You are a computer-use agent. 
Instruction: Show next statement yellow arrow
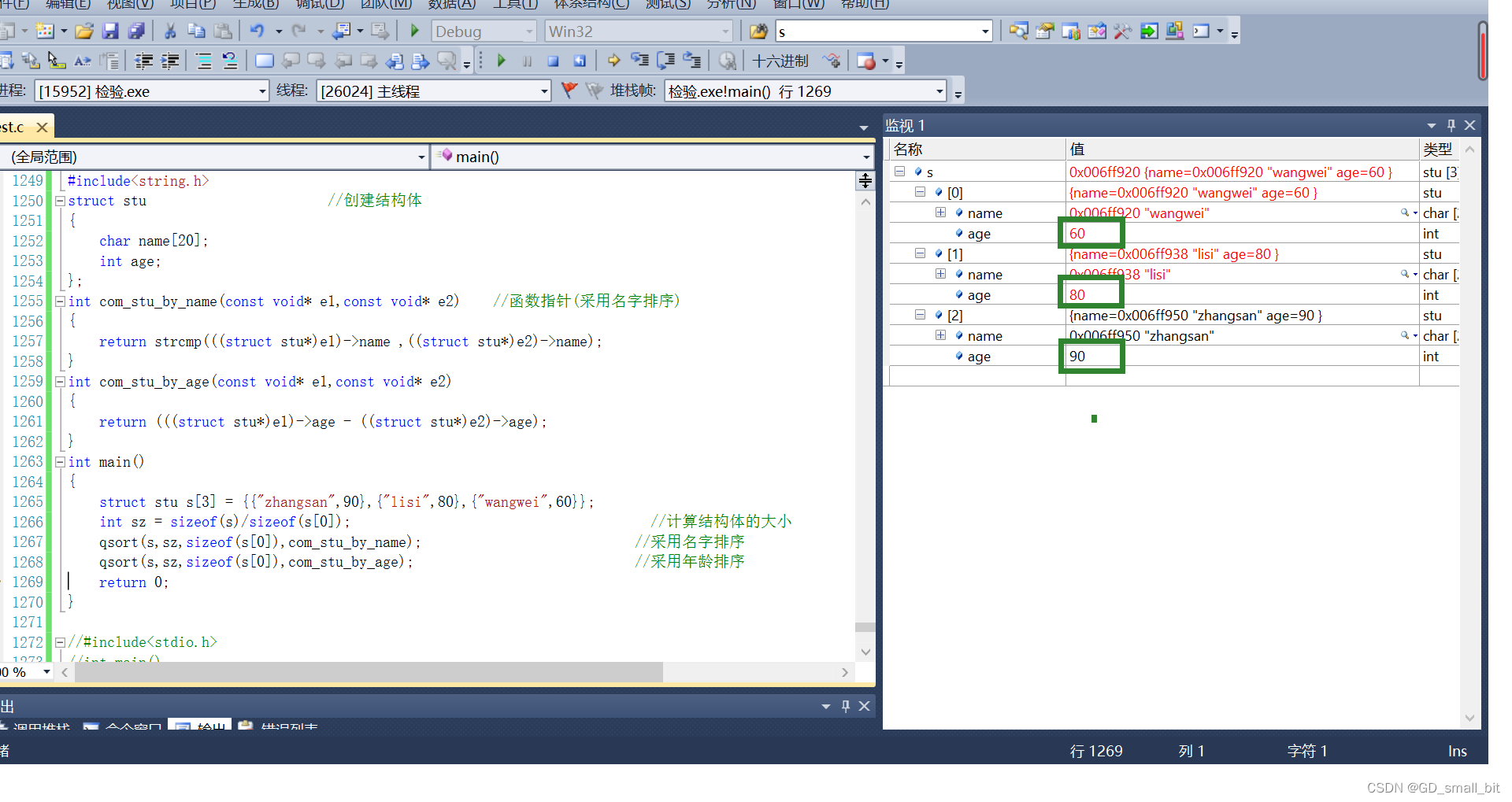click(613, 61)
